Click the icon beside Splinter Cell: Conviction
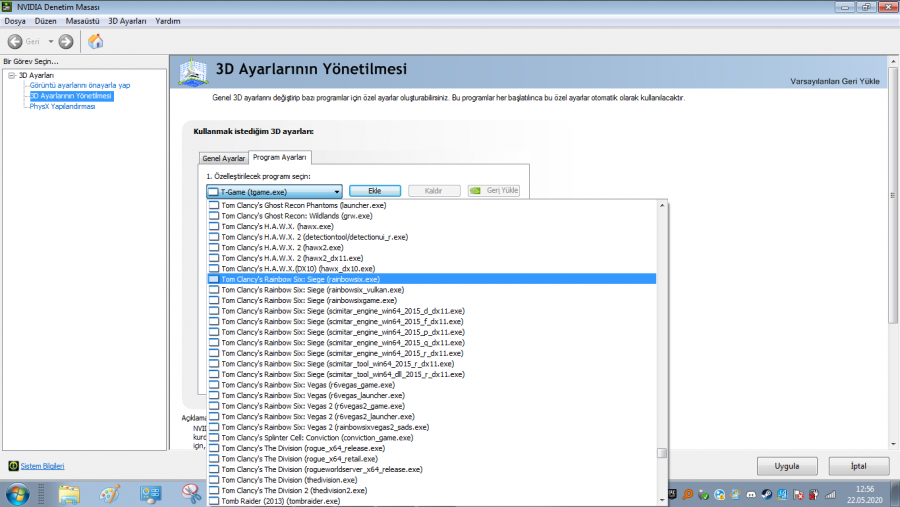 tap(214, 438)
